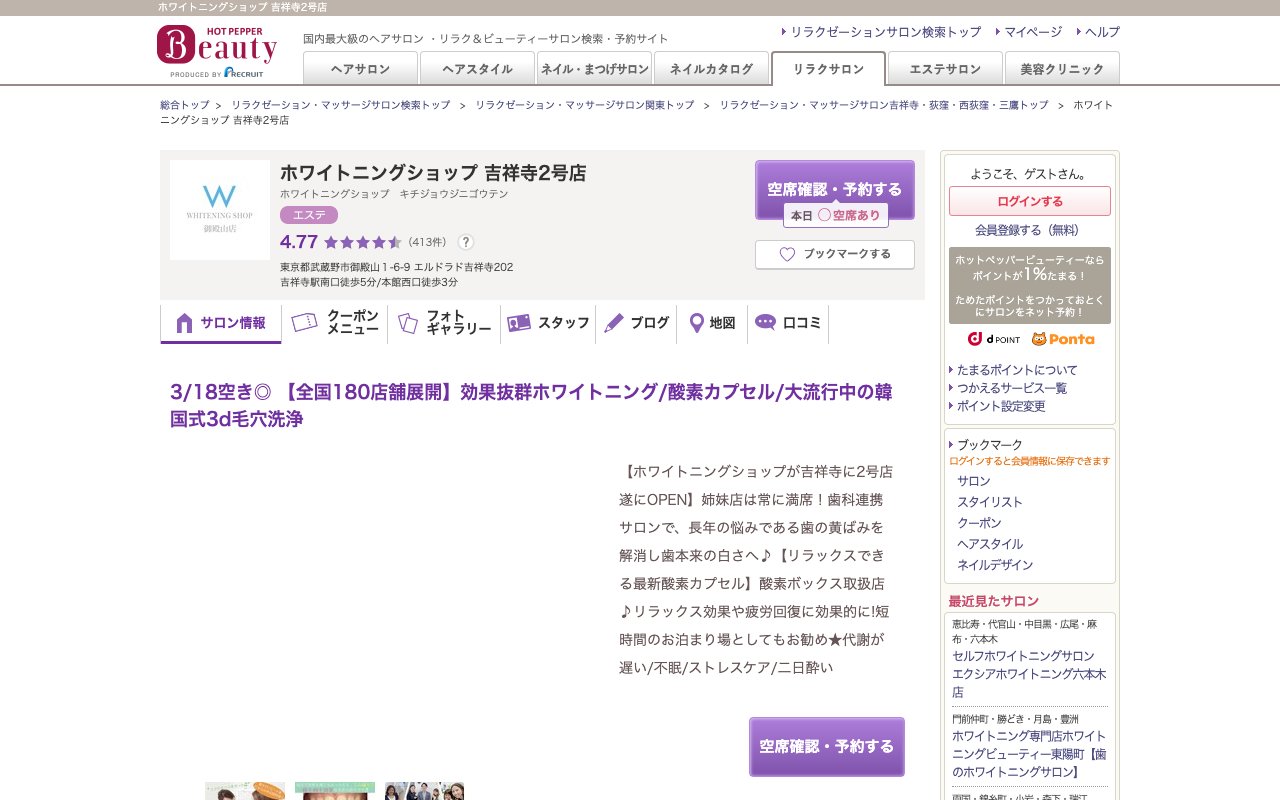Click the 空席確認・予約する purple button
Image resolution: width=1280 pixels, height=800 pixels.
click(835, 187)
